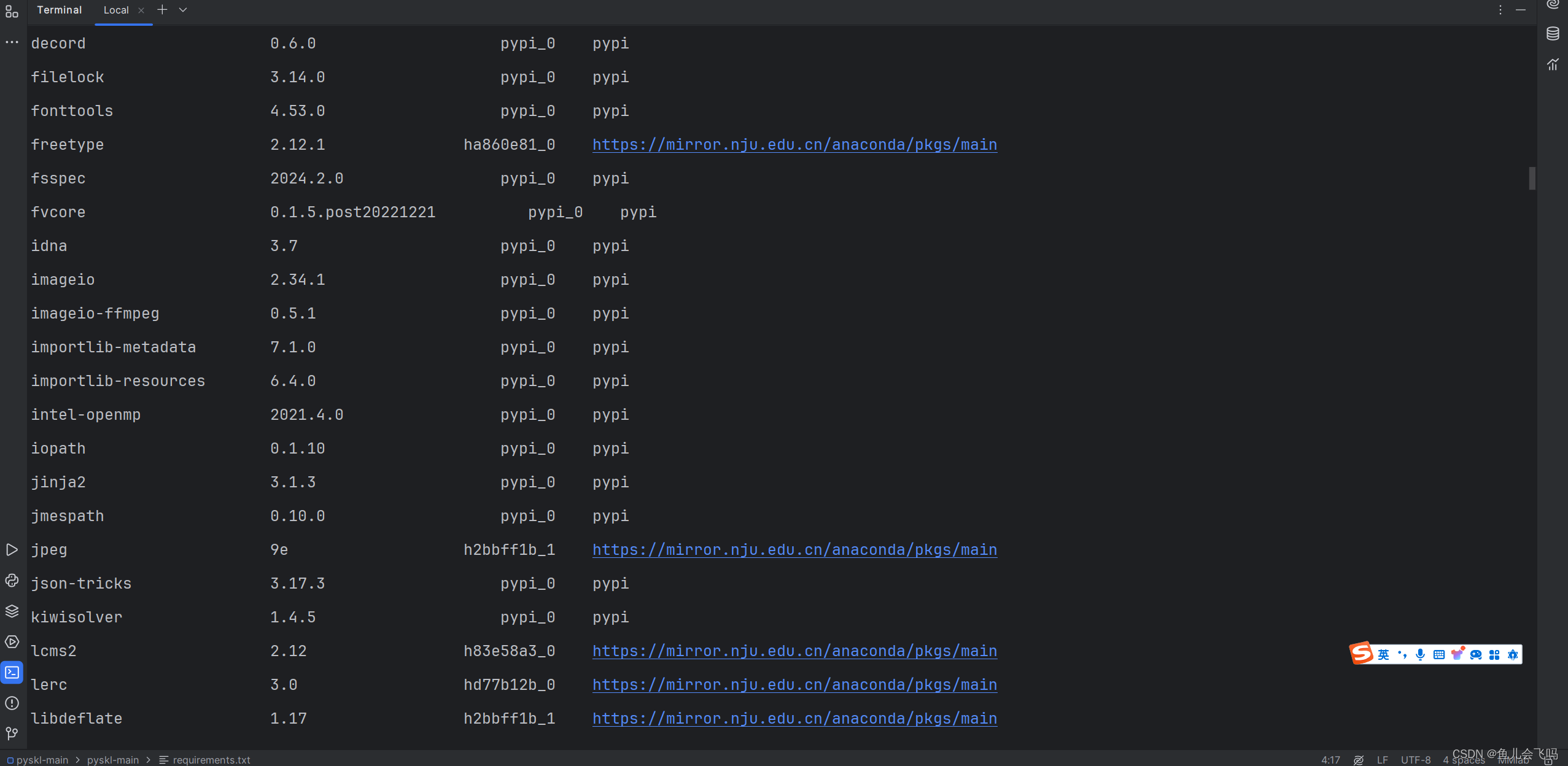Open the Structure tool window

coord(12,12)
